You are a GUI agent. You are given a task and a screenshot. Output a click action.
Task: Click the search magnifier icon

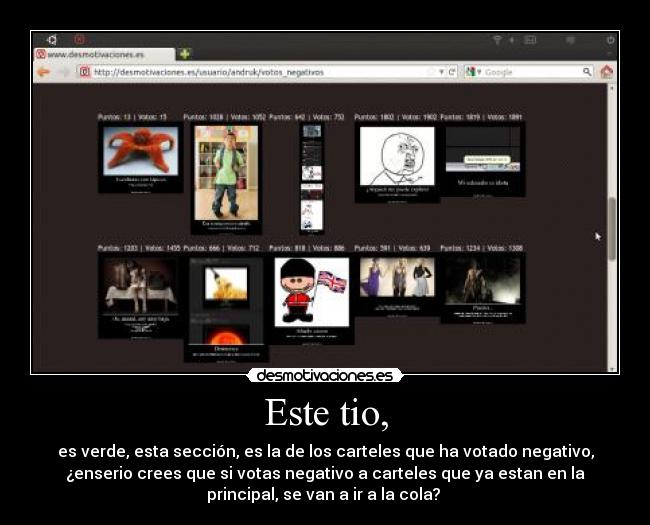(588, 72)
